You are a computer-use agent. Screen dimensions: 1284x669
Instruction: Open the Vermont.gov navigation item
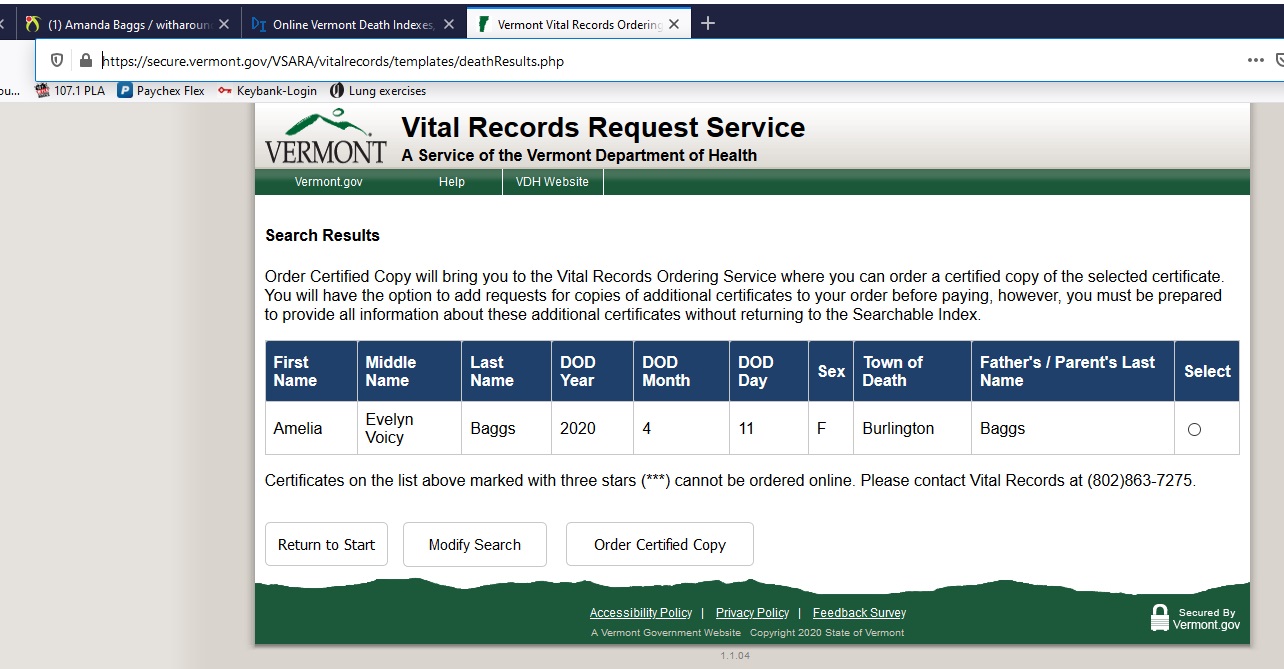click(x=328, y=182)
